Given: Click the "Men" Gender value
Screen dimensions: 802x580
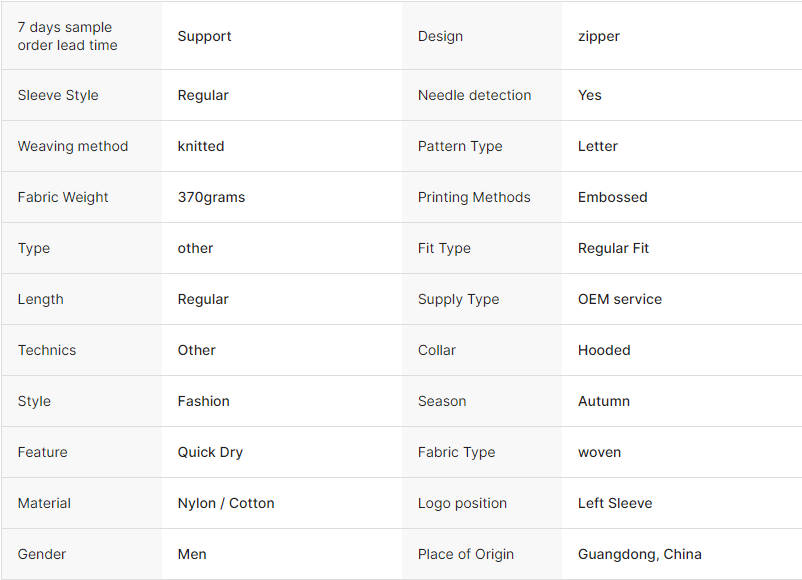Looking at the screenshot, I should [x=192, y=554].
